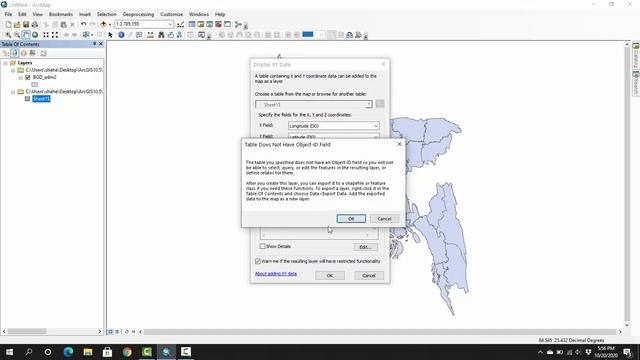Click the Fixed Zoom In icon
This screenshot has height=360, width=640.
point(46,35)
